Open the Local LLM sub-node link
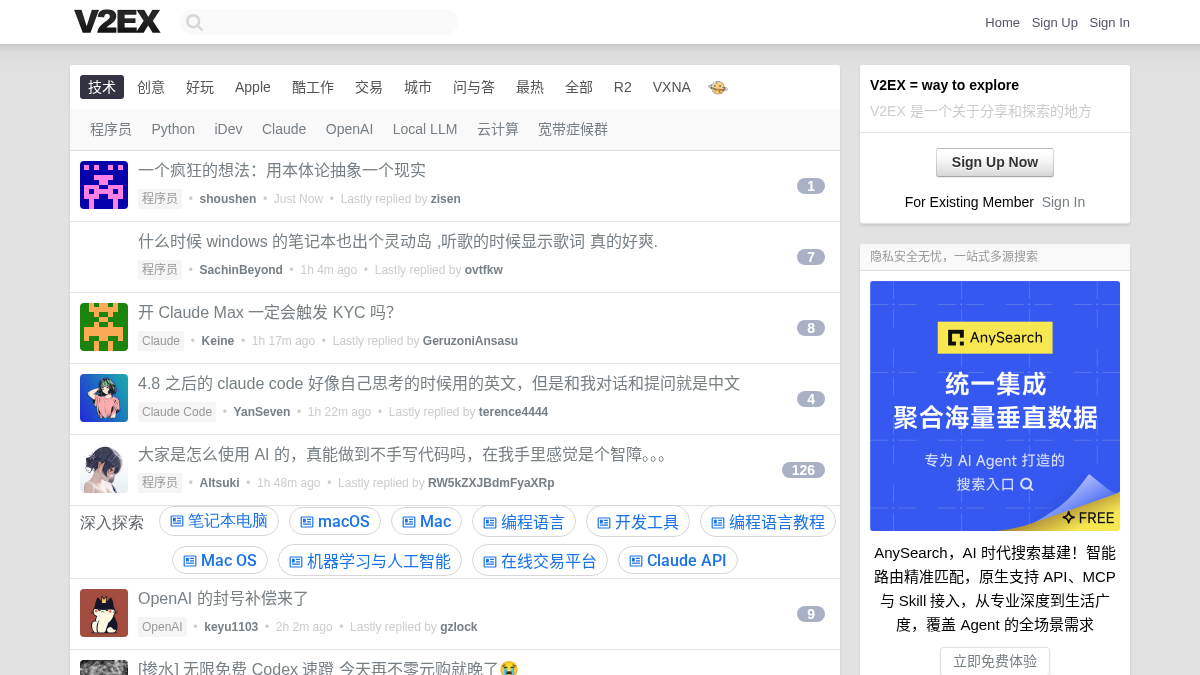 pos(425,129)
